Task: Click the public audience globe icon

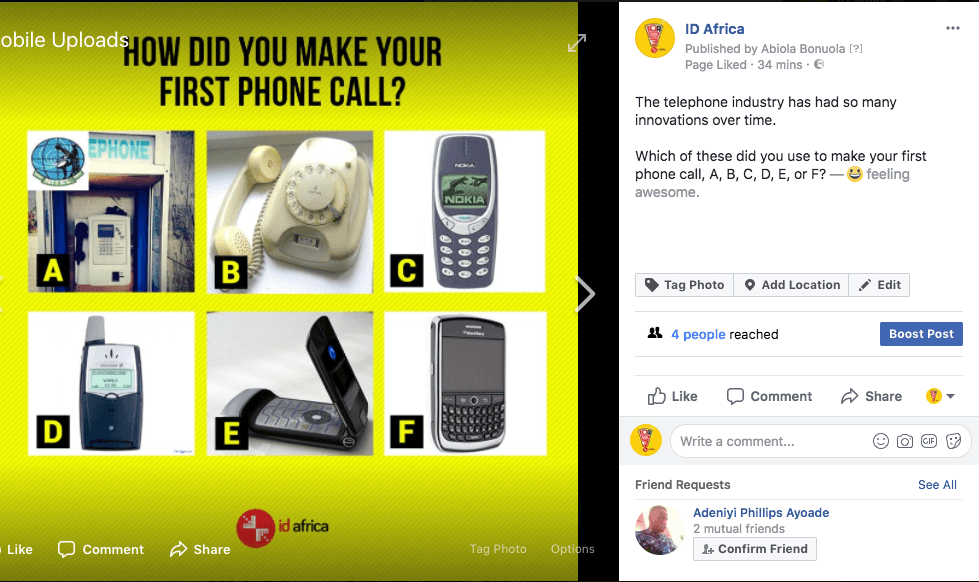Action: (819, 64)
